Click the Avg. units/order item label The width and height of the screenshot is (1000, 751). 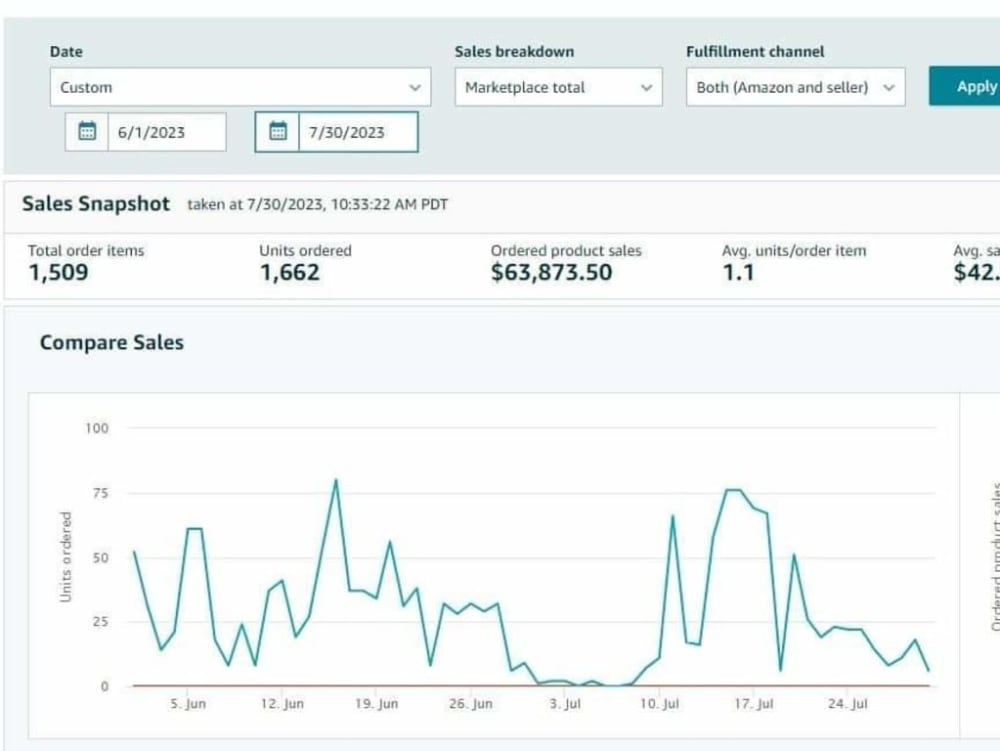794,251
